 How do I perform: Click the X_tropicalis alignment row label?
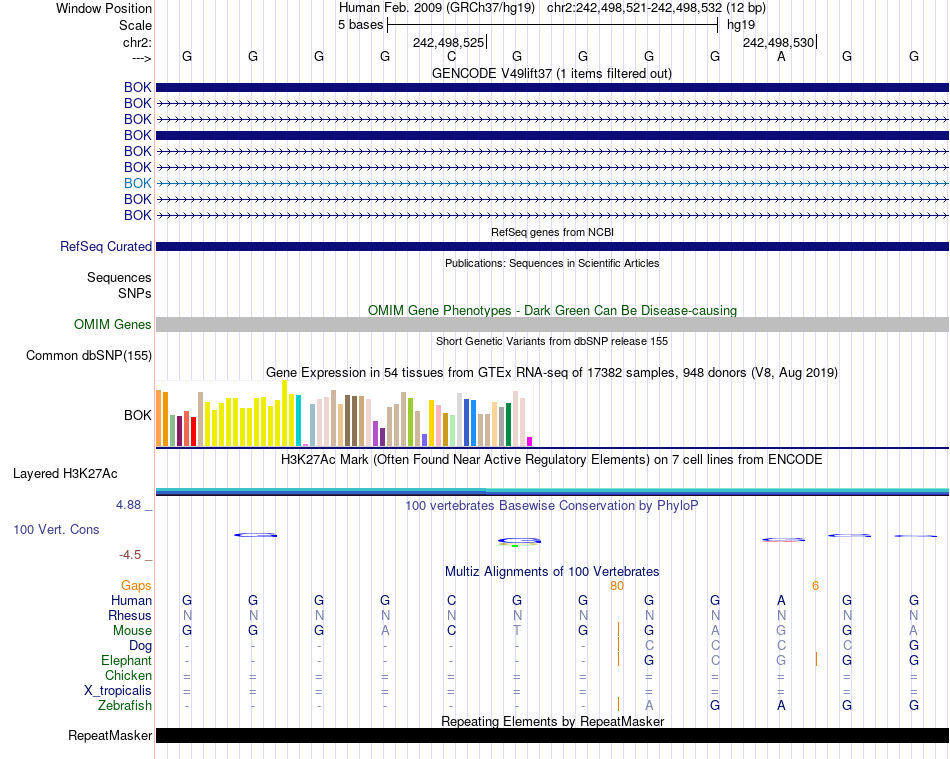click(118, 691)
